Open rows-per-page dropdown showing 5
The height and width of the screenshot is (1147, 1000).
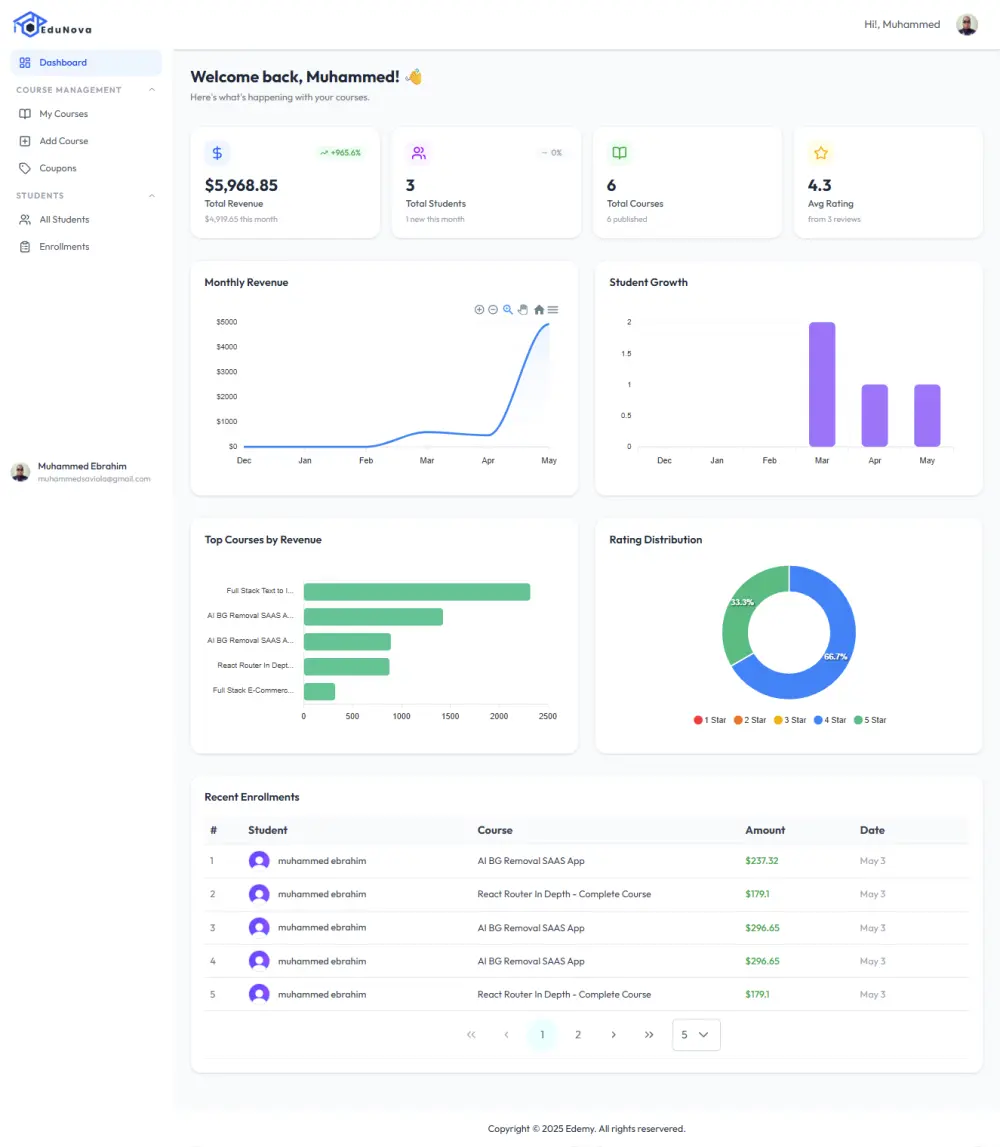696,1034
